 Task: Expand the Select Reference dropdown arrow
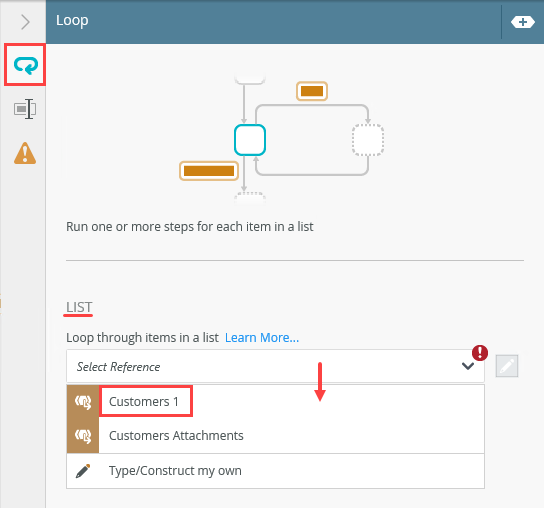[468, 366]
